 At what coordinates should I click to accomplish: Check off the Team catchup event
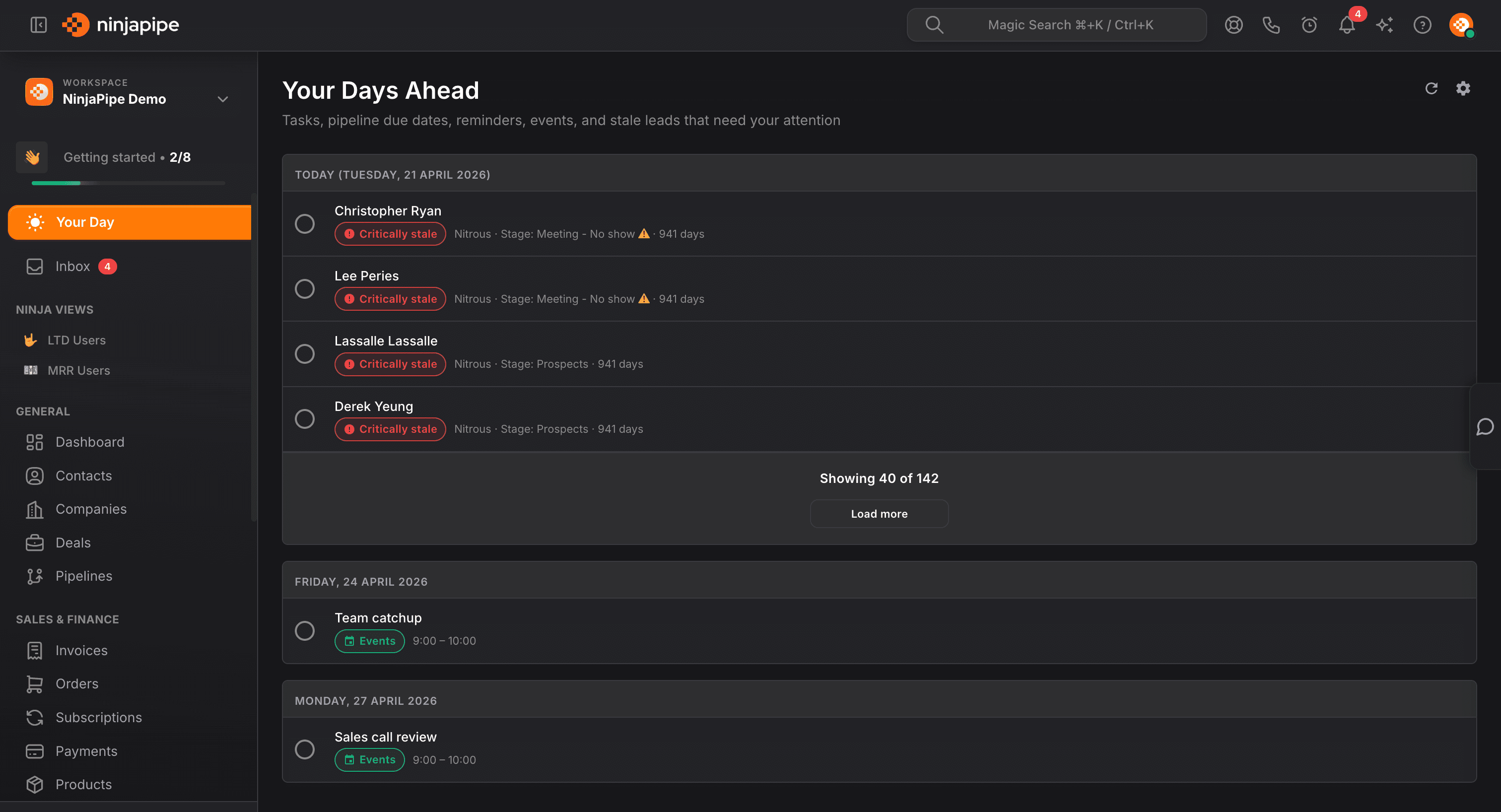point(305,631)
